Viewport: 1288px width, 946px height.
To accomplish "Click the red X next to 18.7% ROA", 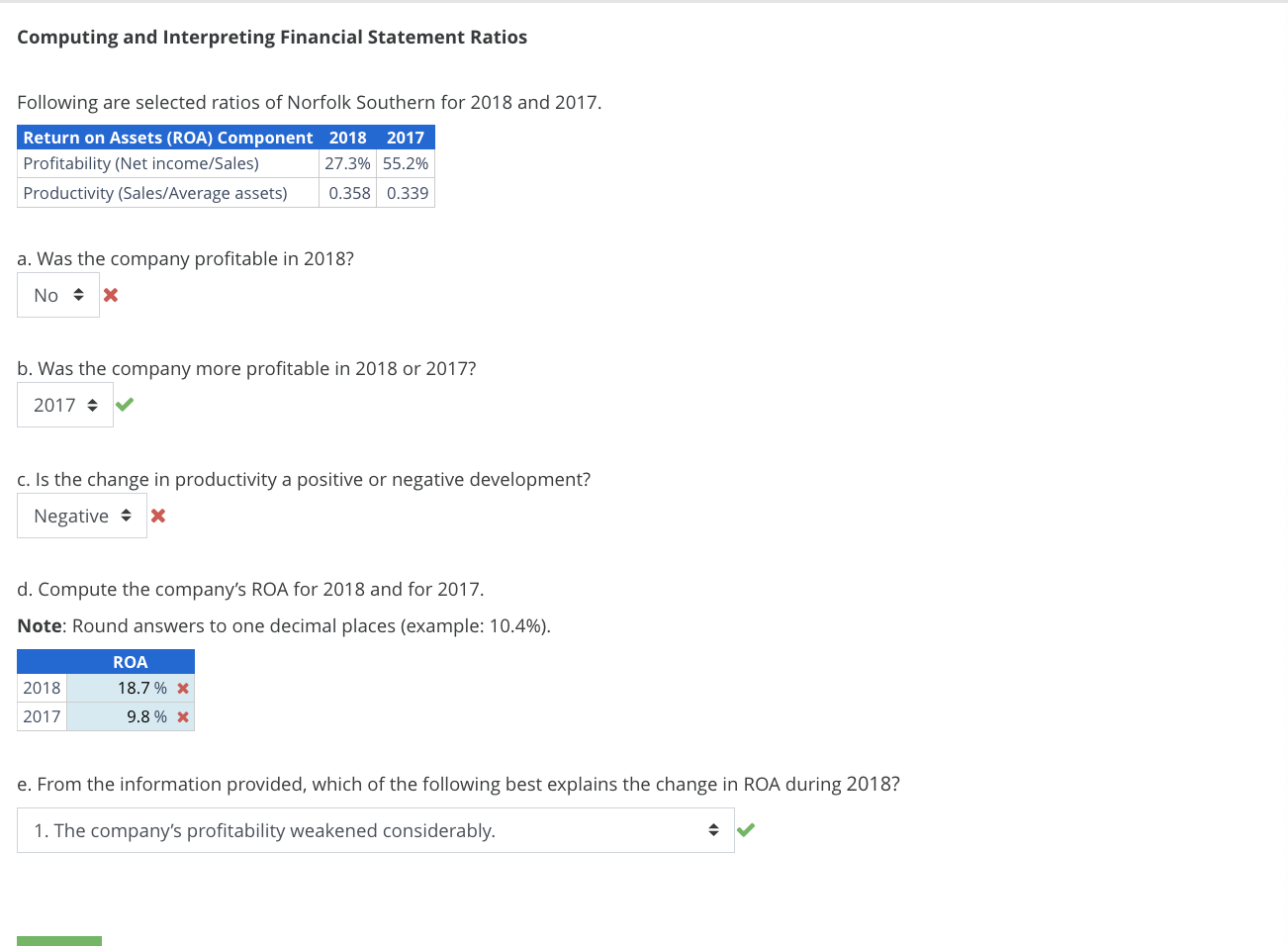I will (x=182, y=687).
